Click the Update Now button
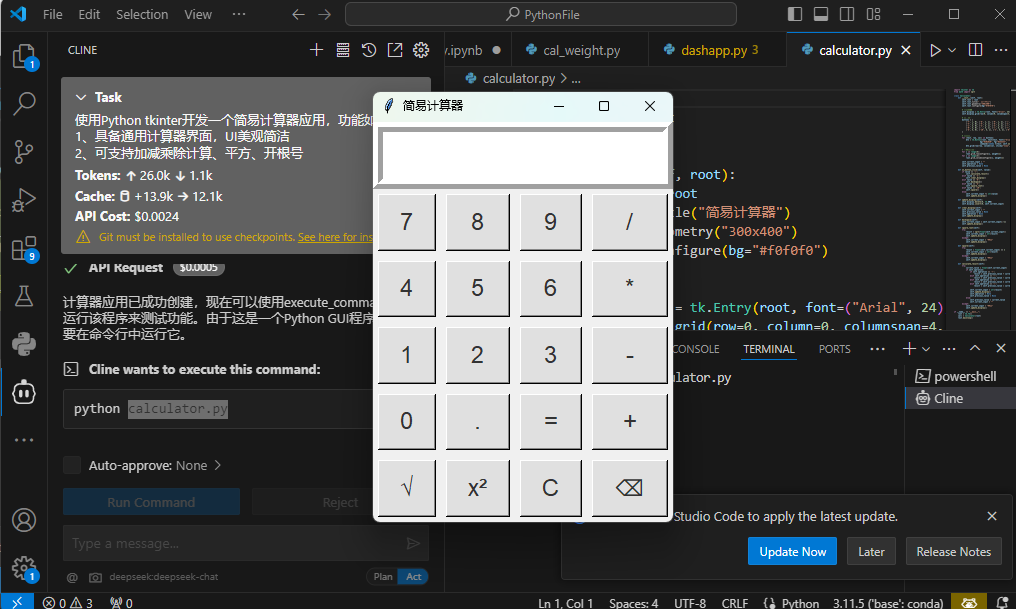Image resolution: width=1016 pixels, height=609 pixels. [x=792, y=551]
